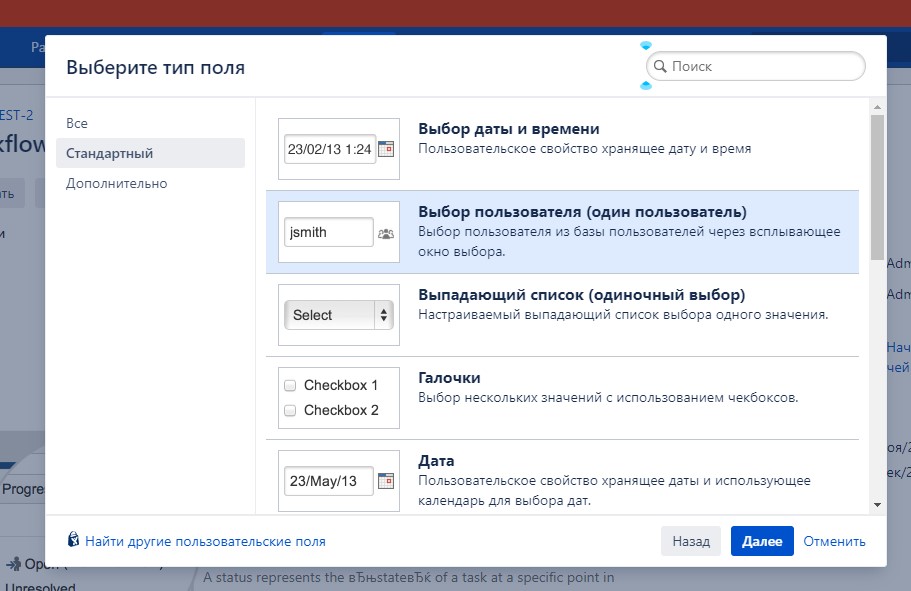The height and width of the screenshot is (591, 911).
Task: Click the user picker icon next to jsmith
Action: [x=386, y=233]
